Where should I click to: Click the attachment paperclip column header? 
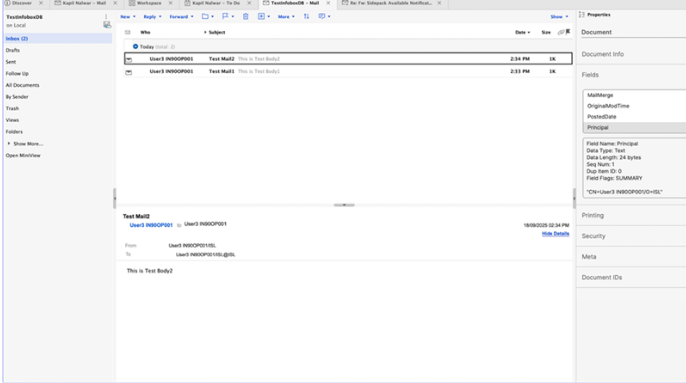pyautogui.click(x=561, y=32)
